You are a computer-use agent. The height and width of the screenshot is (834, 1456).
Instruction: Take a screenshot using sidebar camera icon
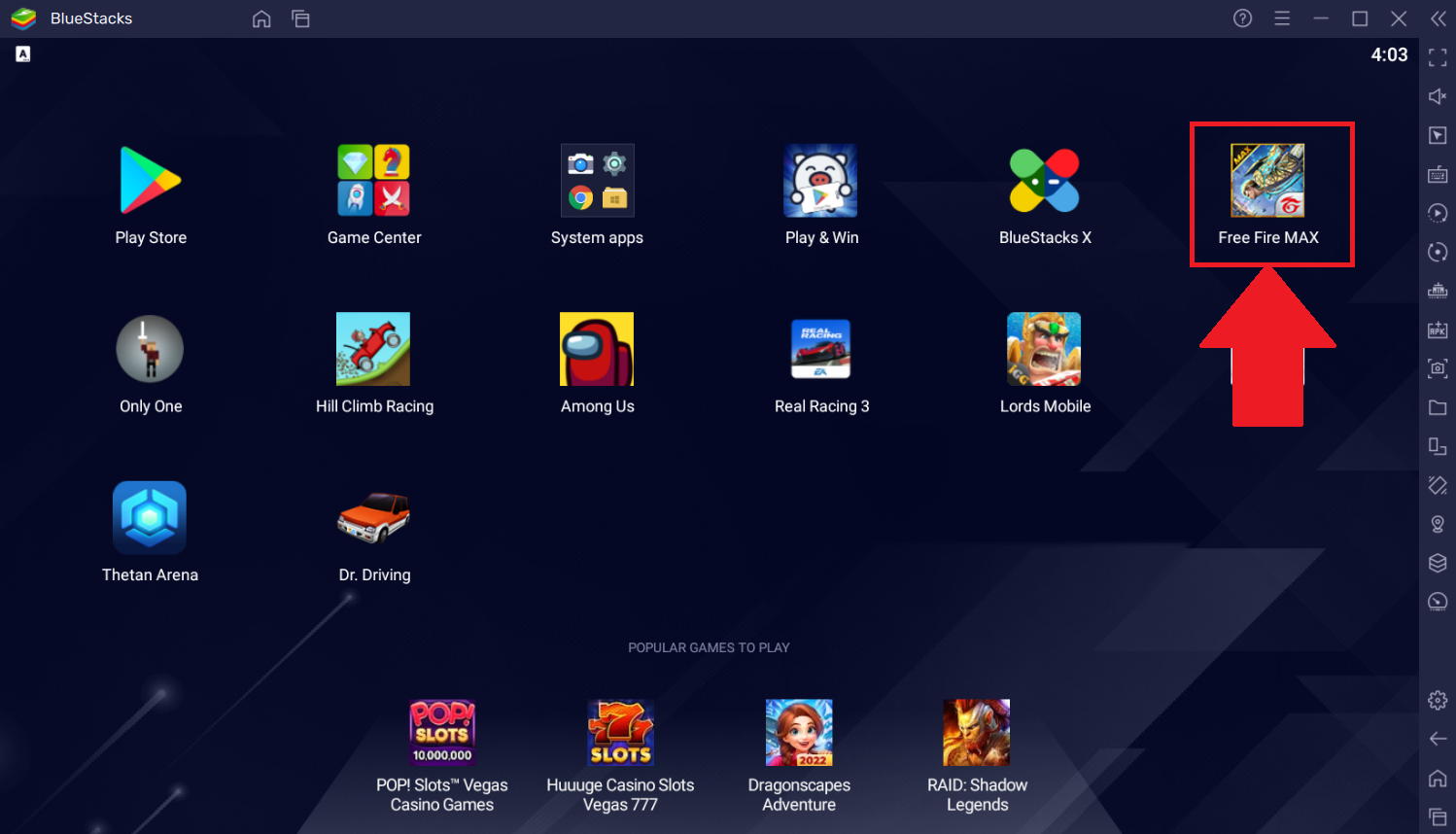point(1438,368)
